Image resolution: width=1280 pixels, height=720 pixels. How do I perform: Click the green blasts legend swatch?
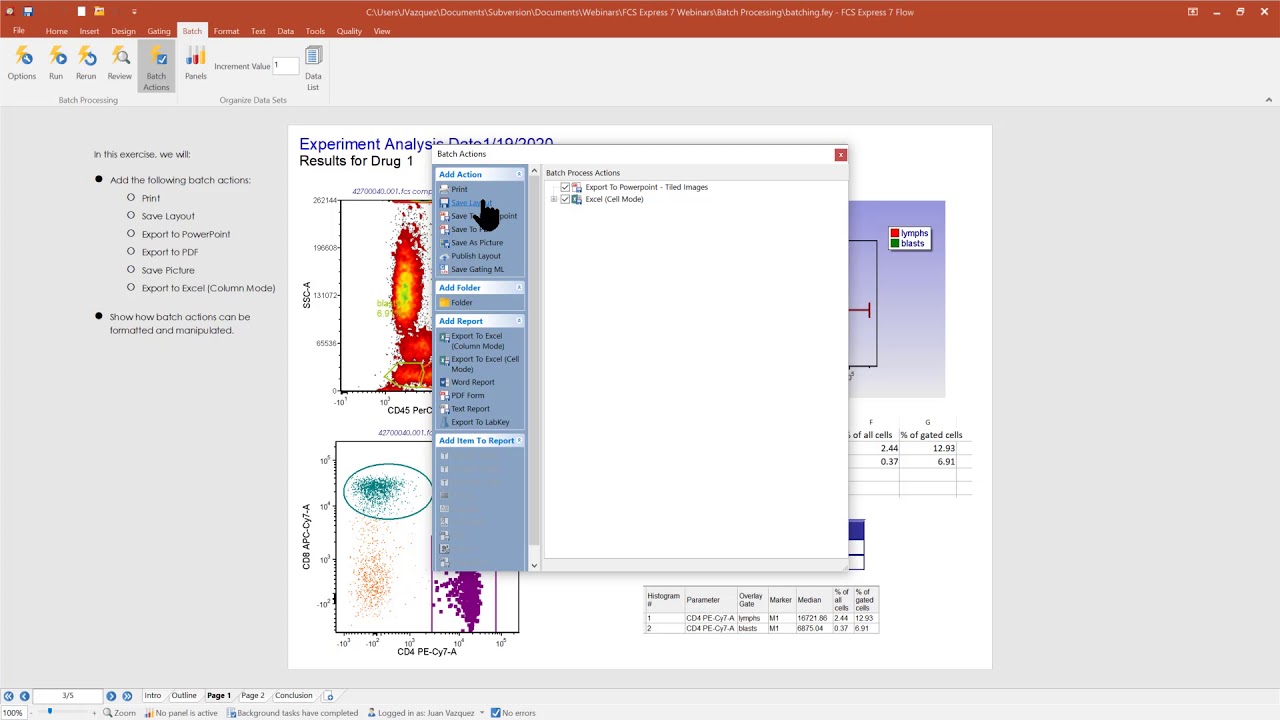[x=895, y=243]
